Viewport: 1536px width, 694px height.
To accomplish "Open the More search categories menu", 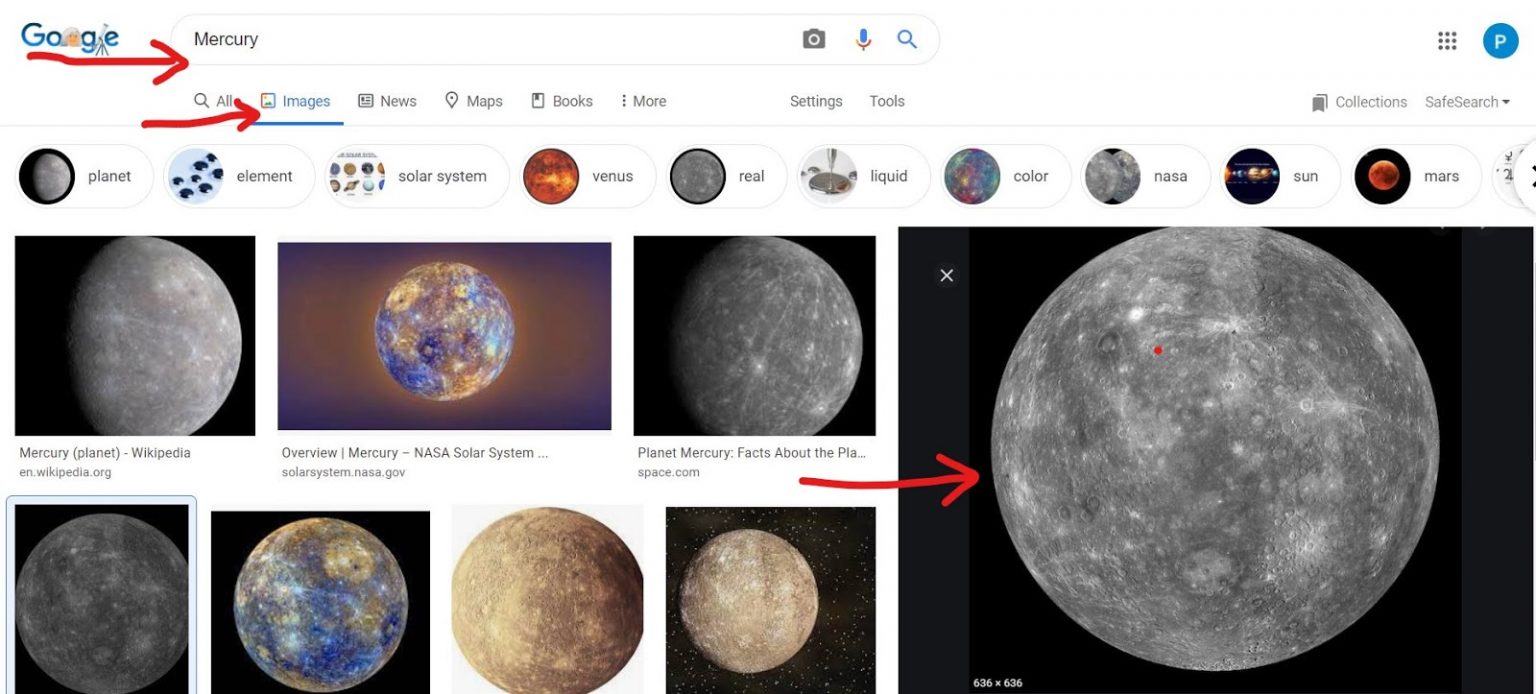I will pos(642,101).
